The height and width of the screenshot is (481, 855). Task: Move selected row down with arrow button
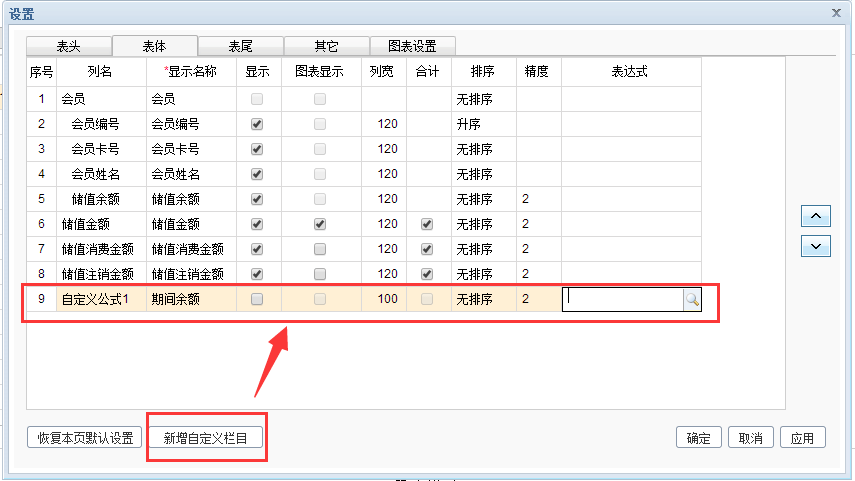tap(816, 246)
